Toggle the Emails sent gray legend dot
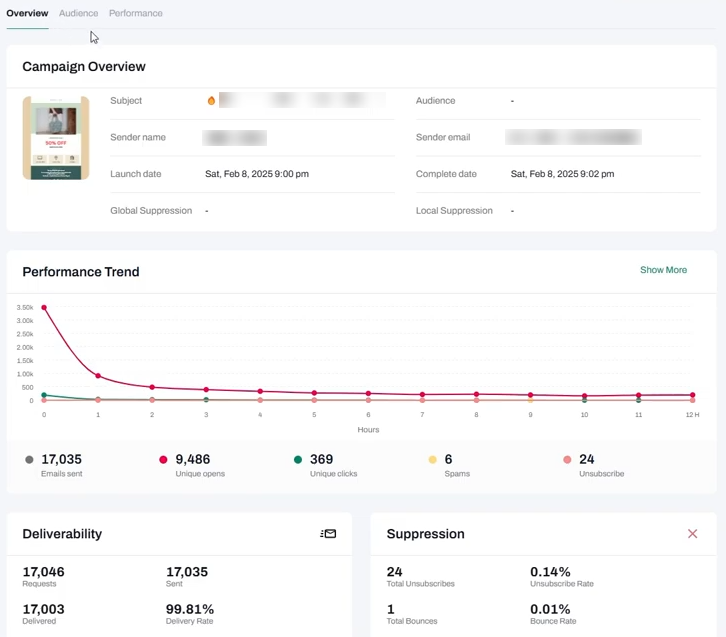Screen dimensions: 726x637 click(29, 460)
